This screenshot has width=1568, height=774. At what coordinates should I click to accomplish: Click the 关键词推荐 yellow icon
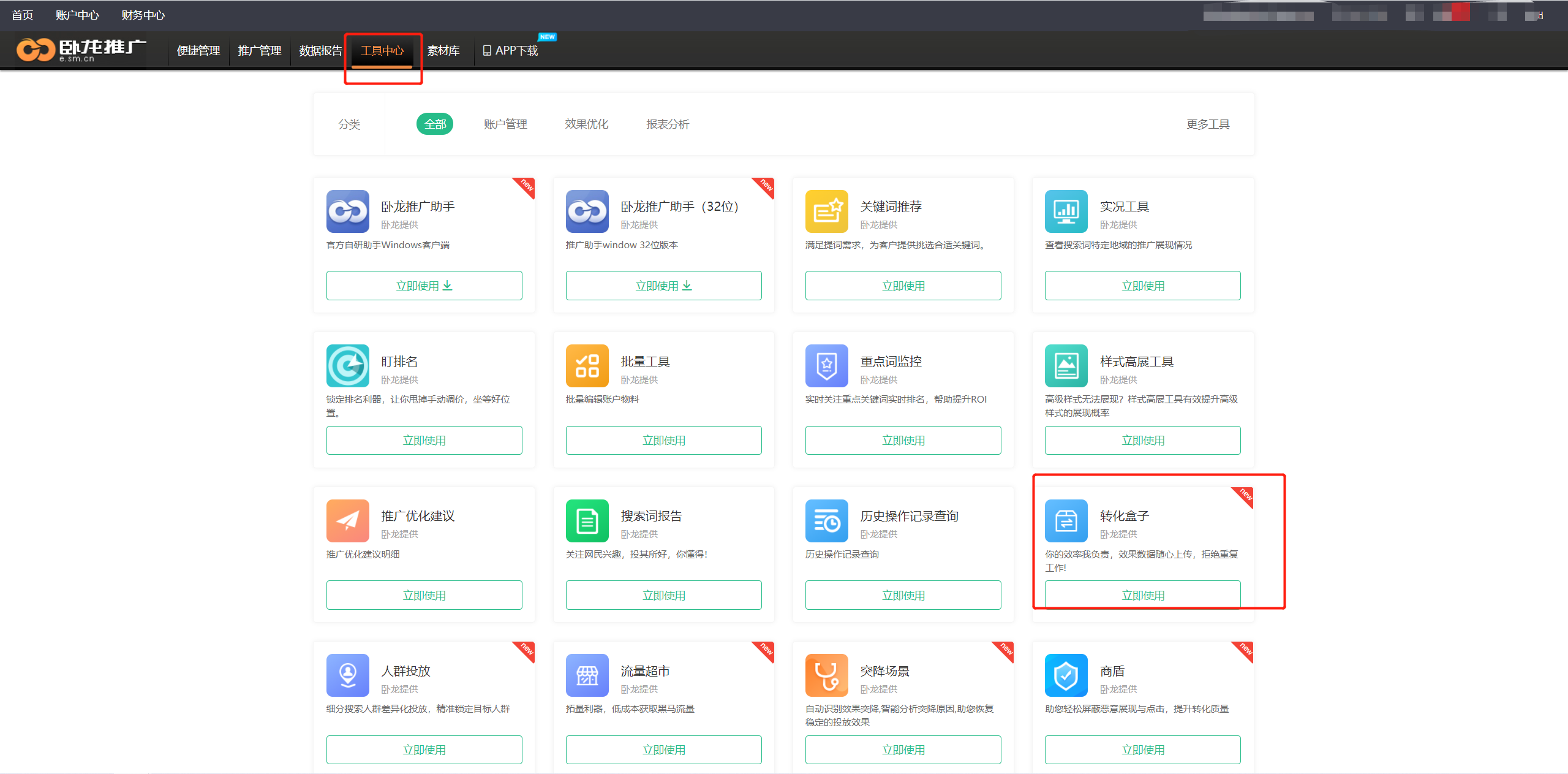(826, 211)
